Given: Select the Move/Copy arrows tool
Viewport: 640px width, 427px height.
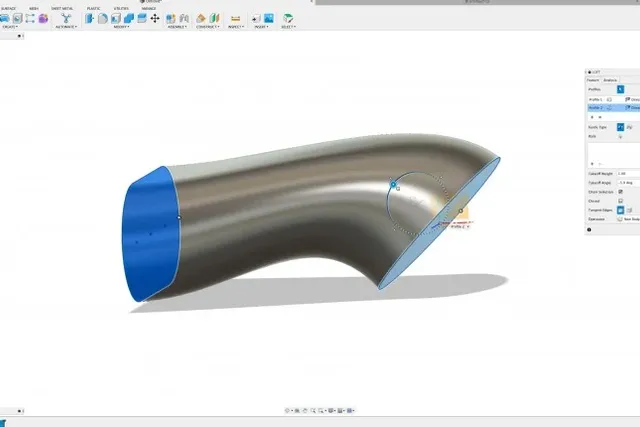Looking at the screenshot, I should coord(155,18).
